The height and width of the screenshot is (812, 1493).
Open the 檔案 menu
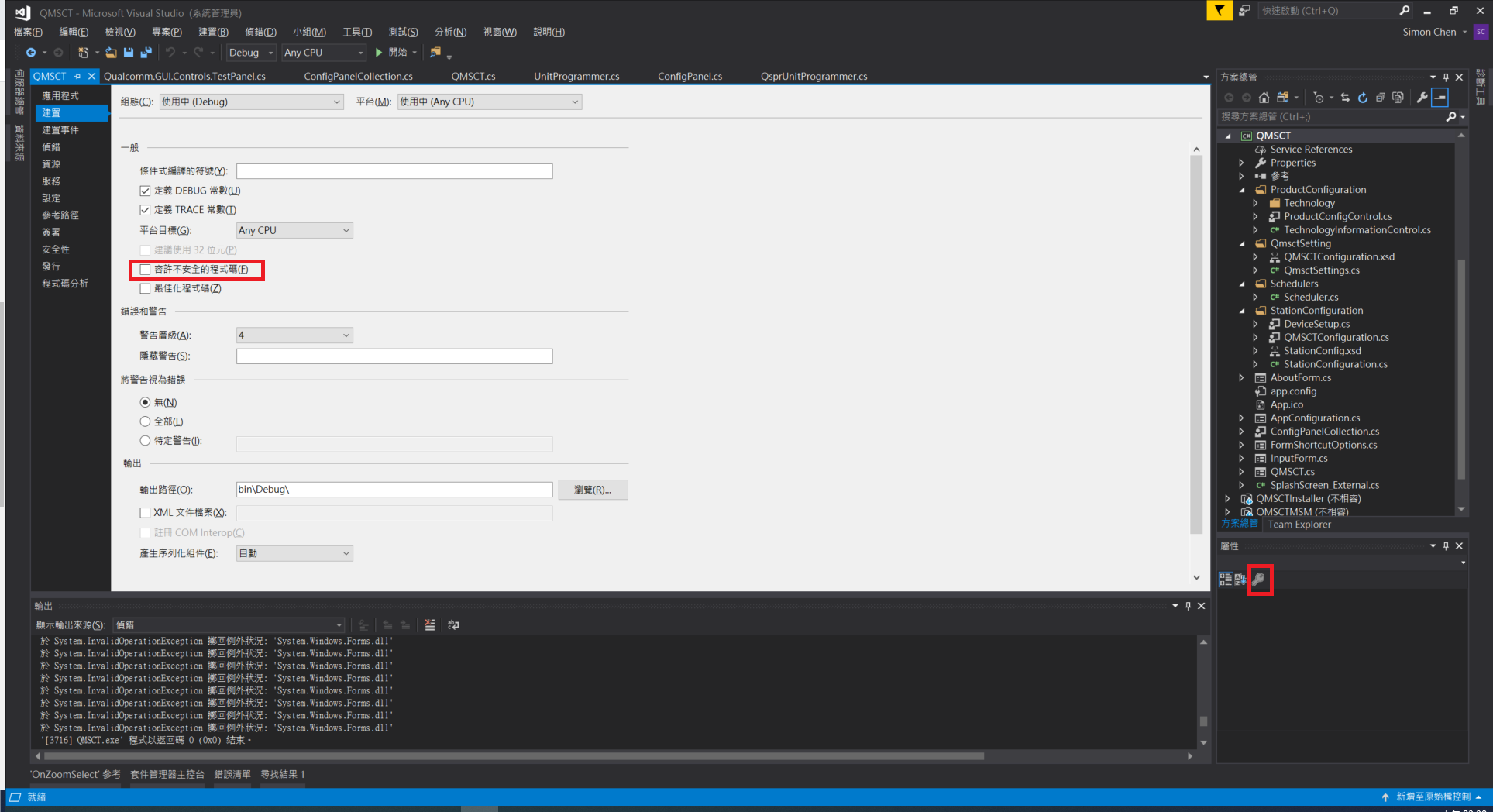[x=28, y=32]
